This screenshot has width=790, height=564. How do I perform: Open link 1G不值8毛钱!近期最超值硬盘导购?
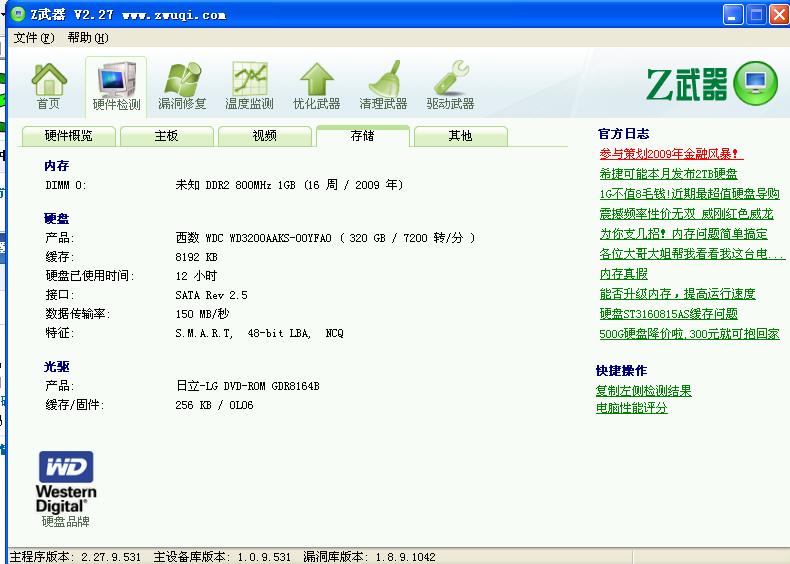[689, 194]
